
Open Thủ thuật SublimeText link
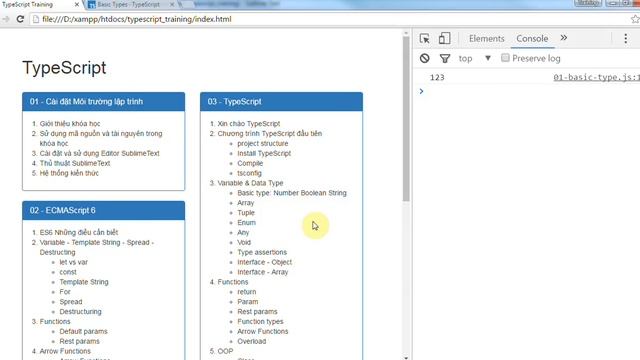75,163
